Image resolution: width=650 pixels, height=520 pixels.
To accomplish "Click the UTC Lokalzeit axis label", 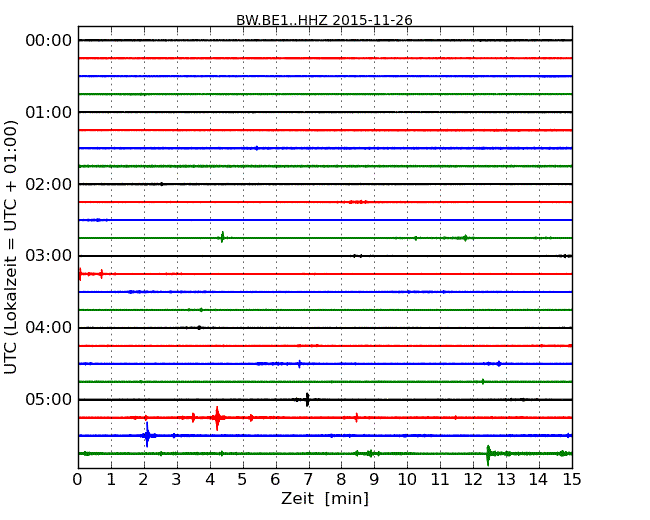I will pos(11,247).
